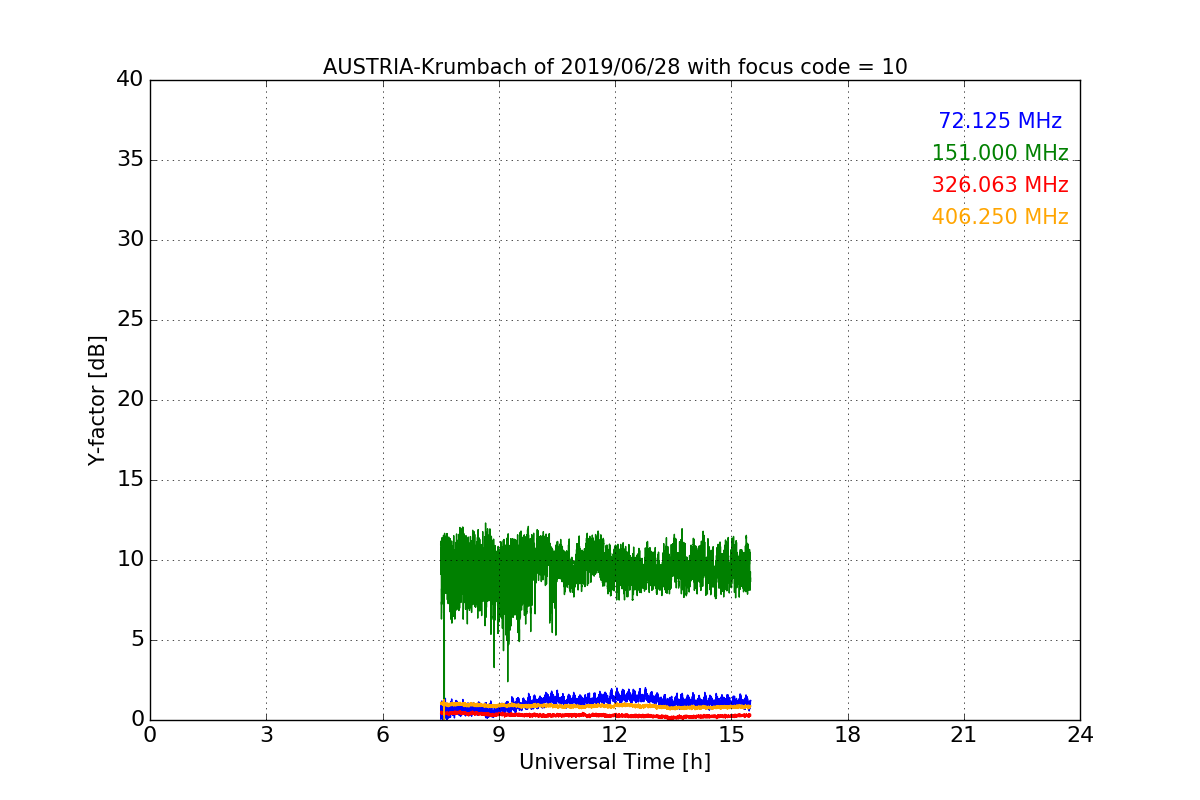Click x-axis tick label 24
Screen dimensions: 1200x800
pos(1080,735)
